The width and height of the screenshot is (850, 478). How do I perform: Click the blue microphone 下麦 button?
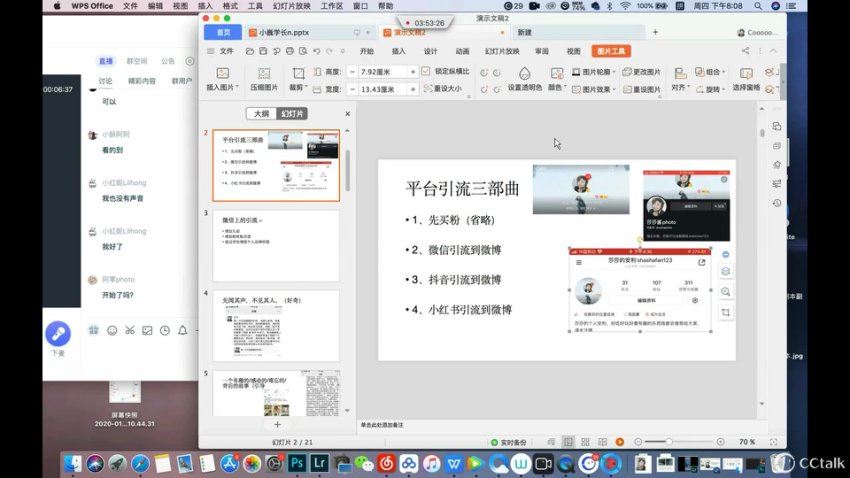(57, 333)
